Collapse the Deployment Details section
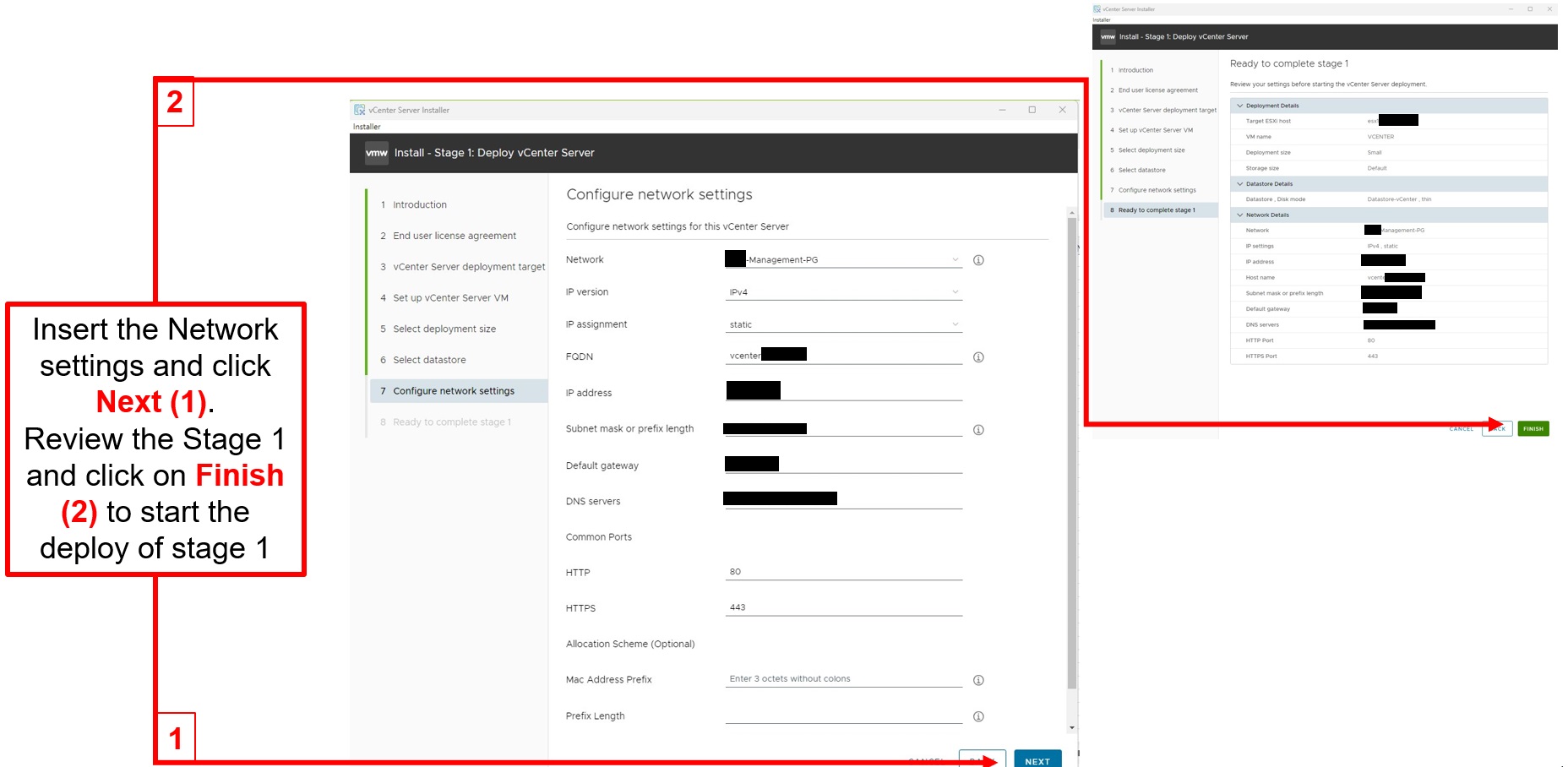 pos(1240,106)
